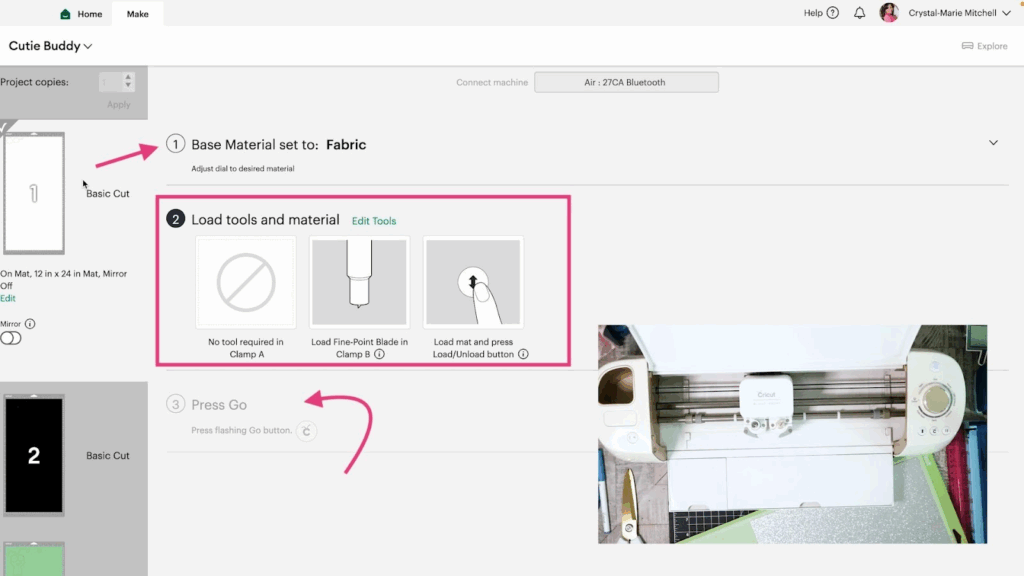This screenshot has height=576, width=1024.
Task: Open Mirror info icon
Action: (x=30, y=324)
